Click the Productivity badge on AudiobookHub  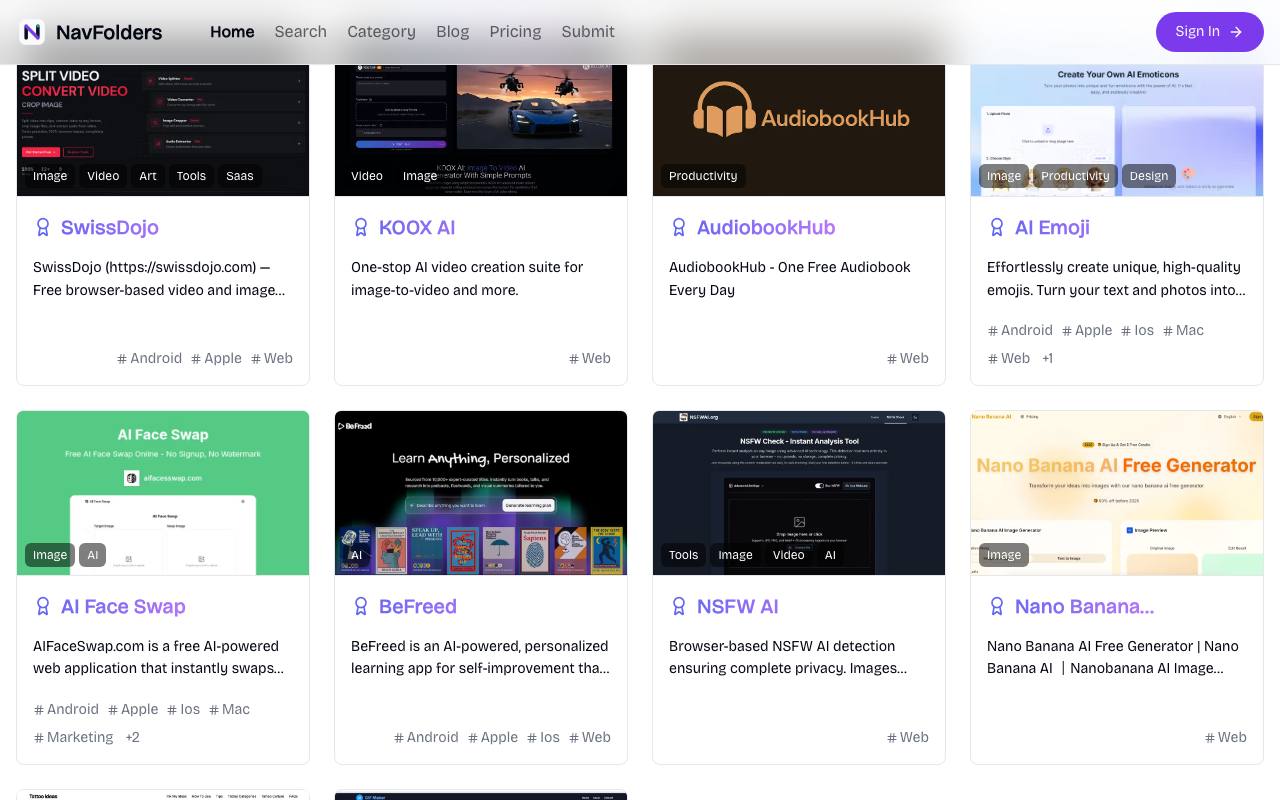[x=703, y=176]
